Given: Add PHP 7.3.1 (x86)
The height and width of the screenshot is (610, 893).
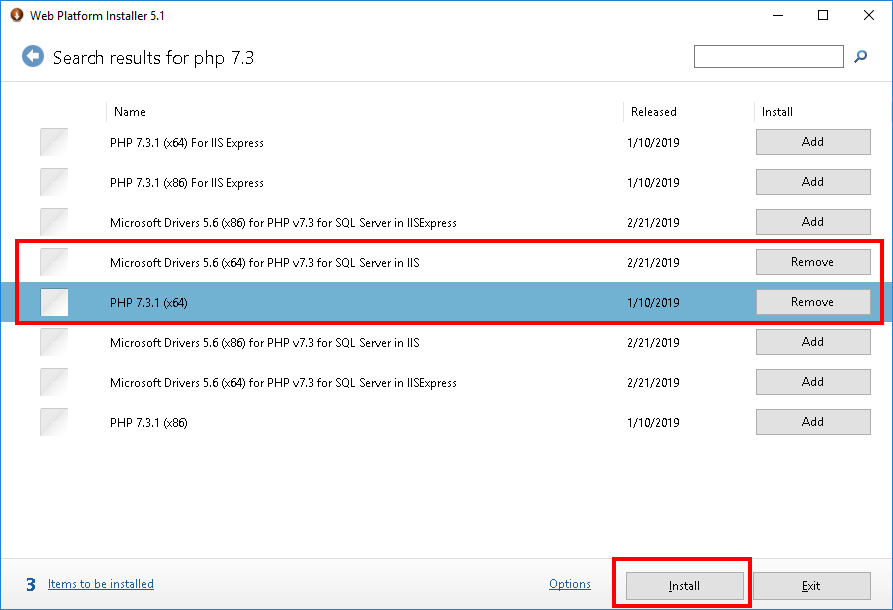Looking at the screenshot, I should [x=813, y=421].
